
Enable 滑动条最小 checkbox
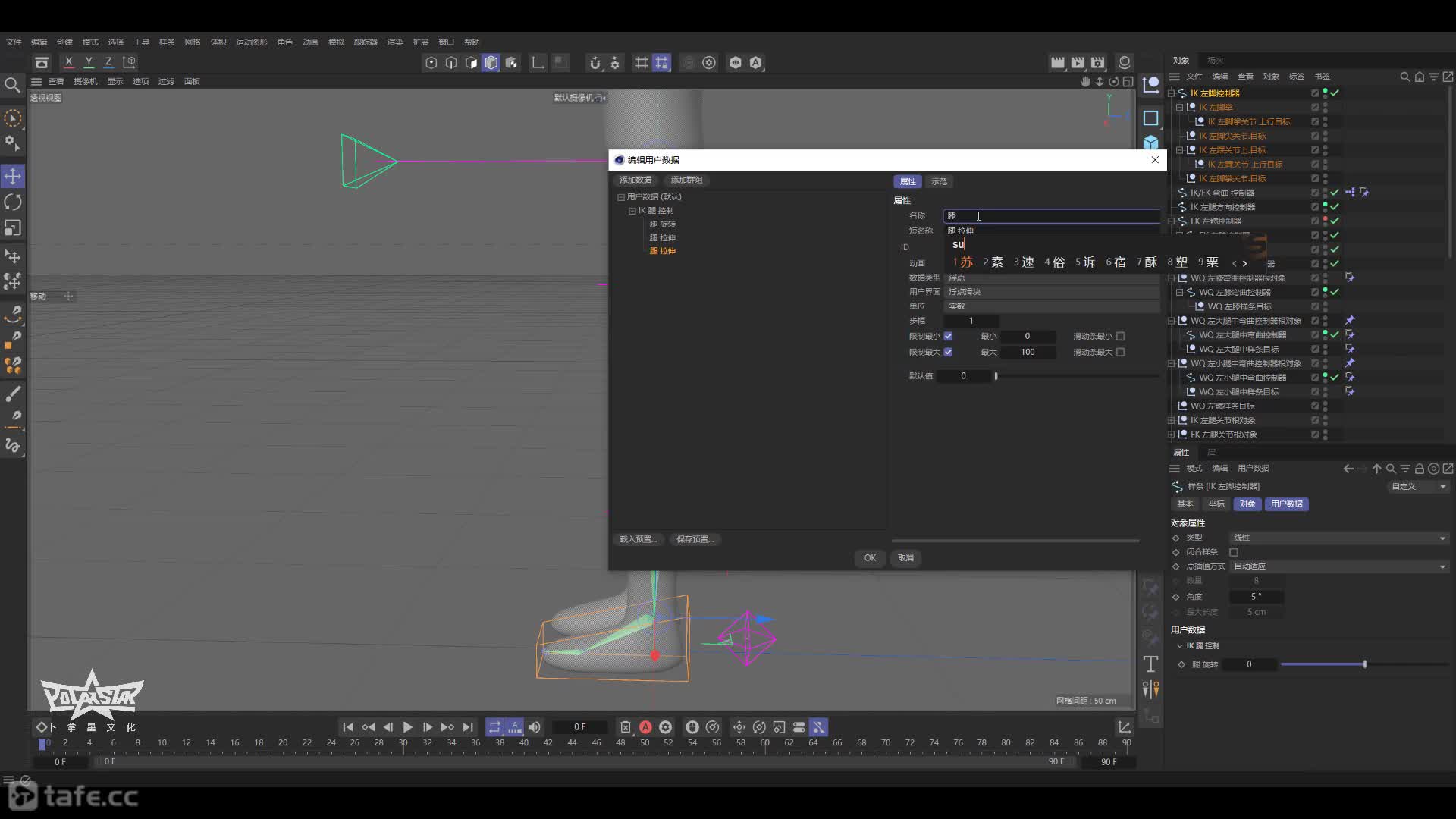pos(1121,336)
